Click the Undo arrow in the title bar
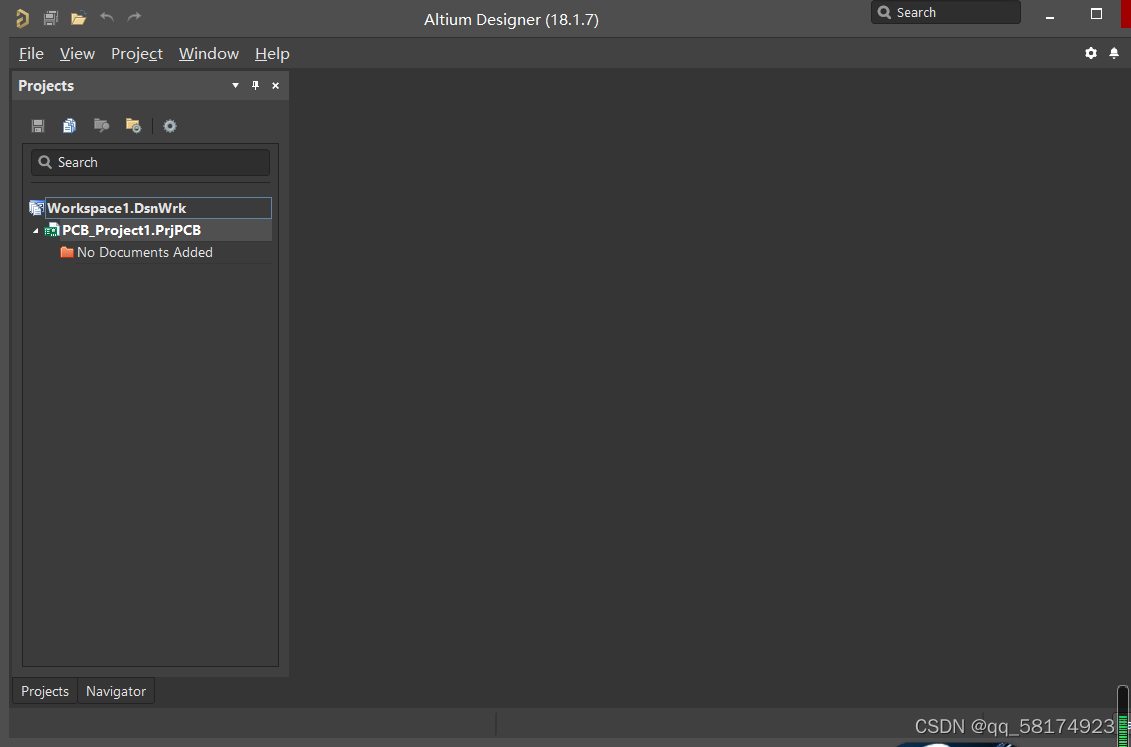Viewport: 1131px width, 747px height. pyautogui.click(x=107, y=17)
